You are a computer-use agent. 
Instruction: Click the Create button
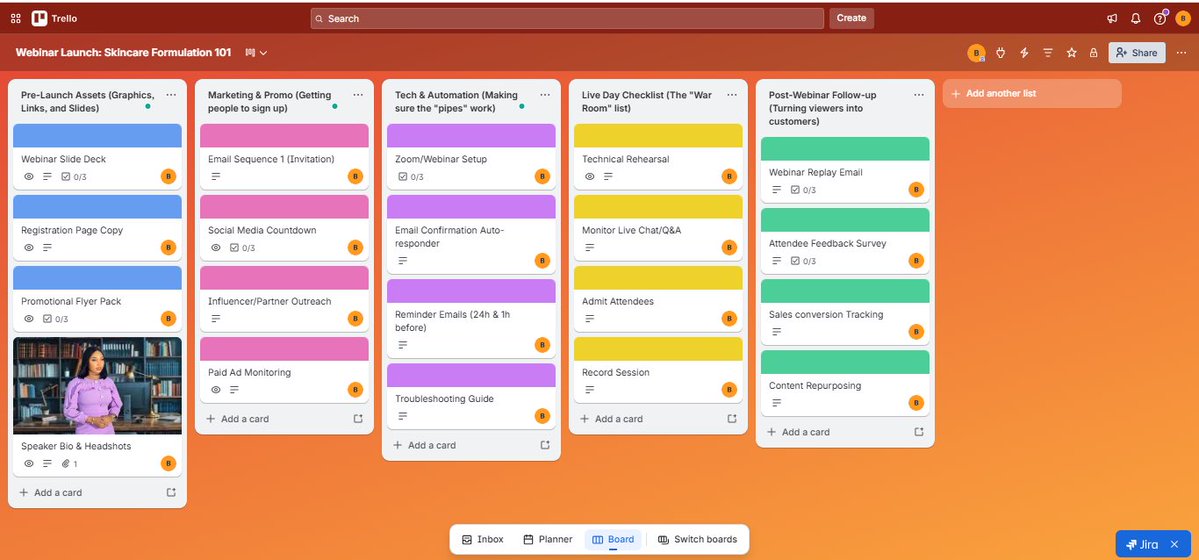coord(851,18)
